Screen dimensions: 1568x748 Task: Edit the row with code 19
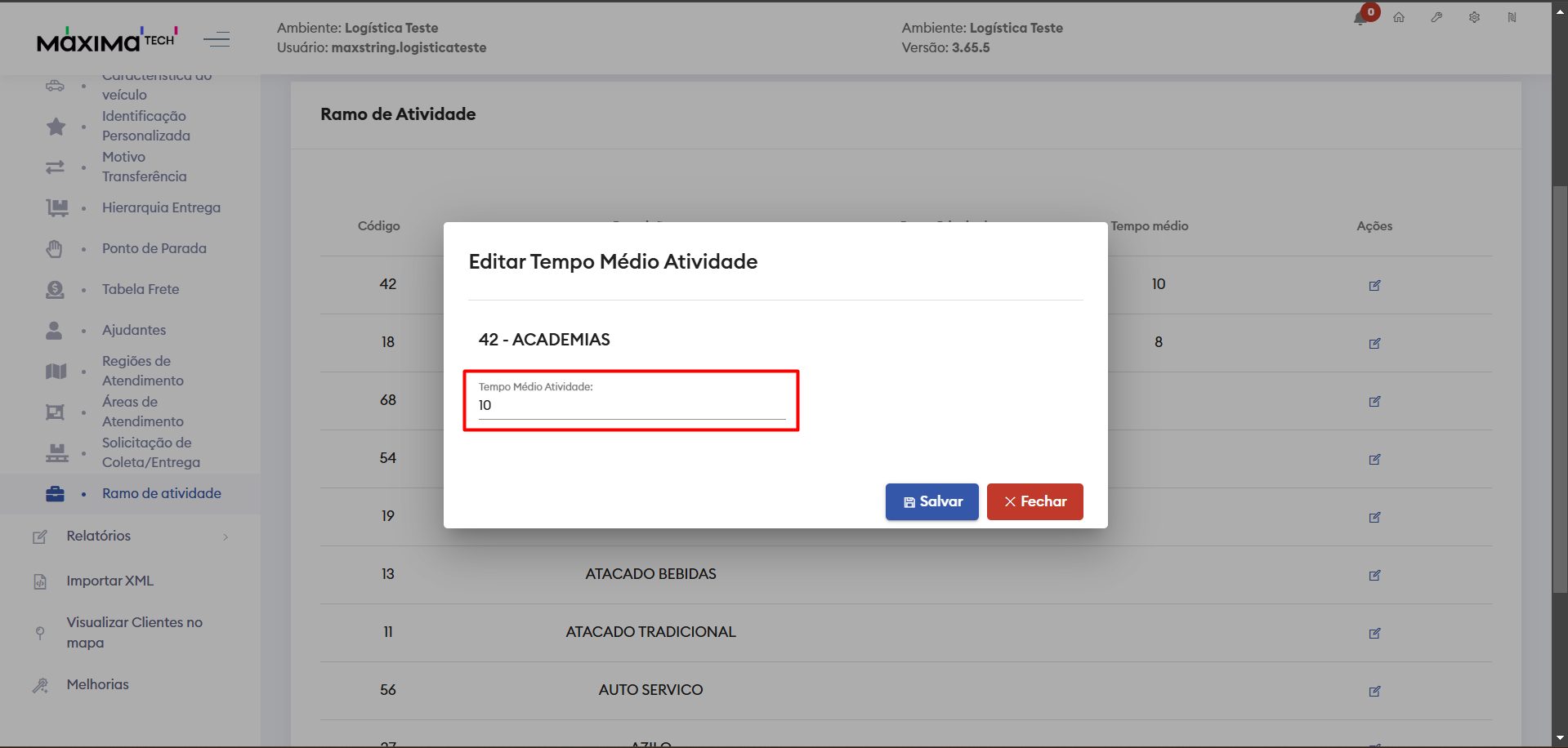coord(1374,517)
